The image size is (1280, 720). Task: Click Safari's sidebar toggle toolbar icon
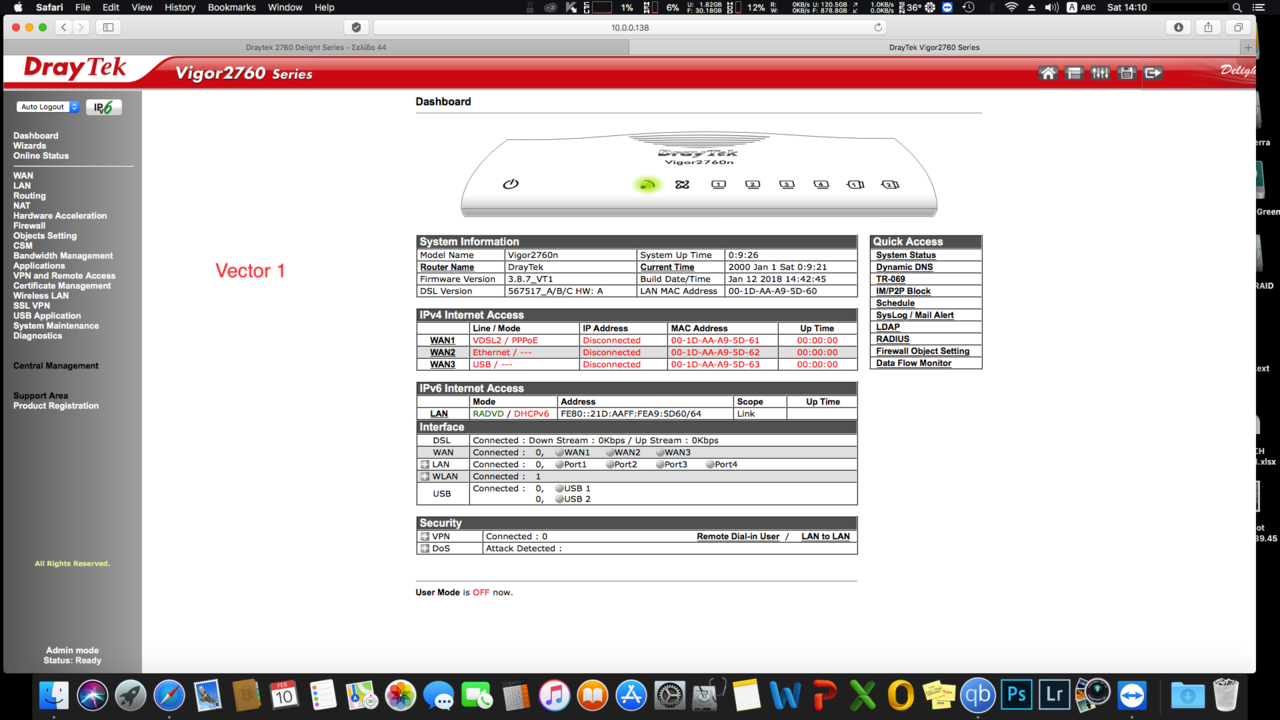pos(108,27)
